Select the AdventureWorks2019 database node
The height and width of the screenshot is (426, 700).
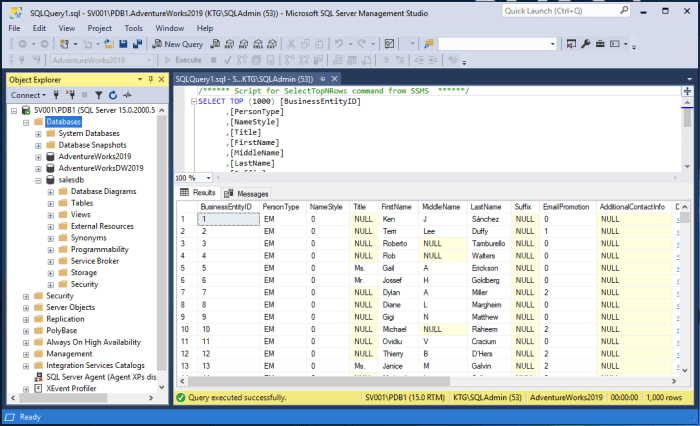click(x=94, y=157)
